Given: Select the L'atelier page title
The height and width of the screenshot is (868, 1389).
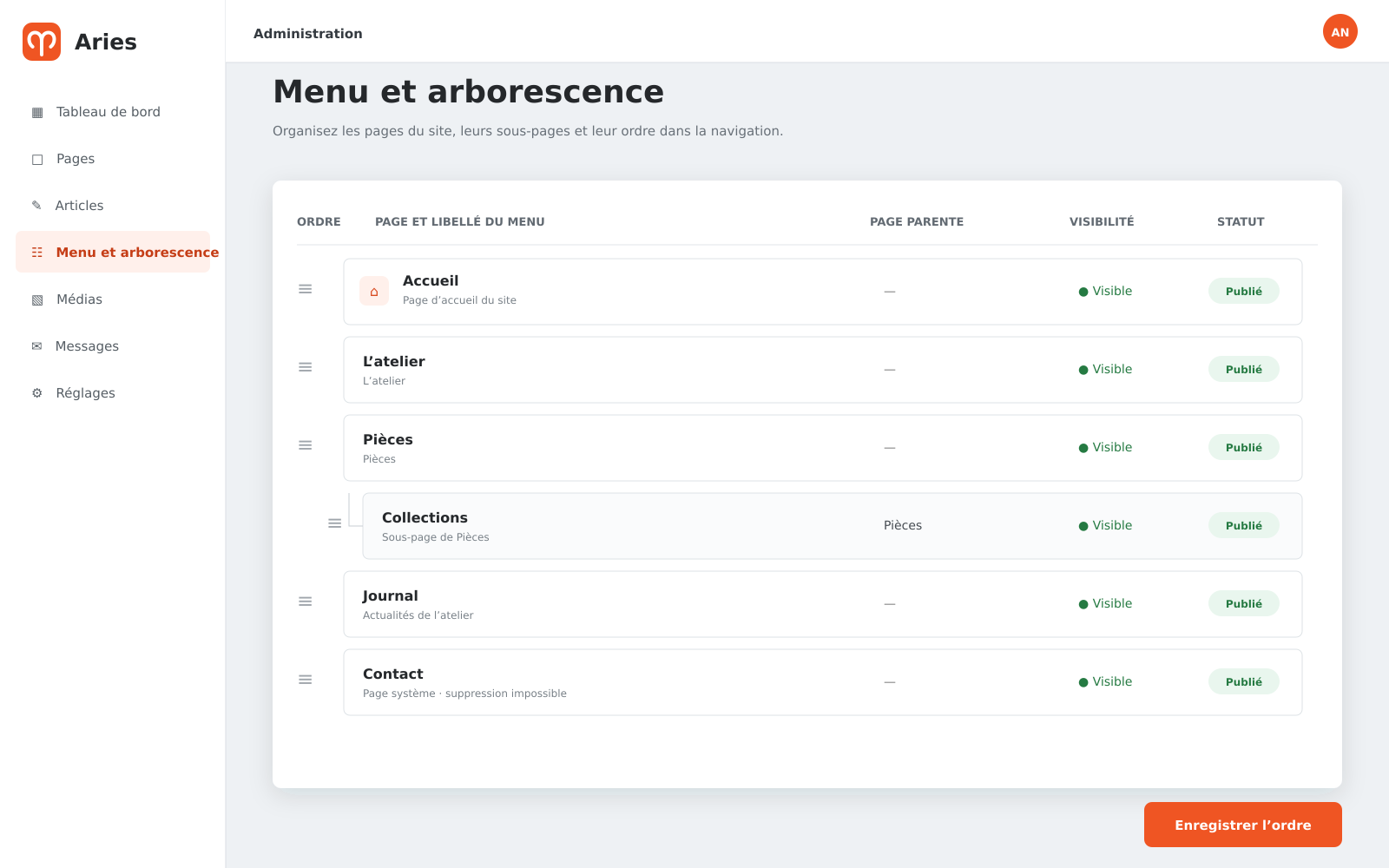Looking at the screenshot, I should tap(394, 362).
